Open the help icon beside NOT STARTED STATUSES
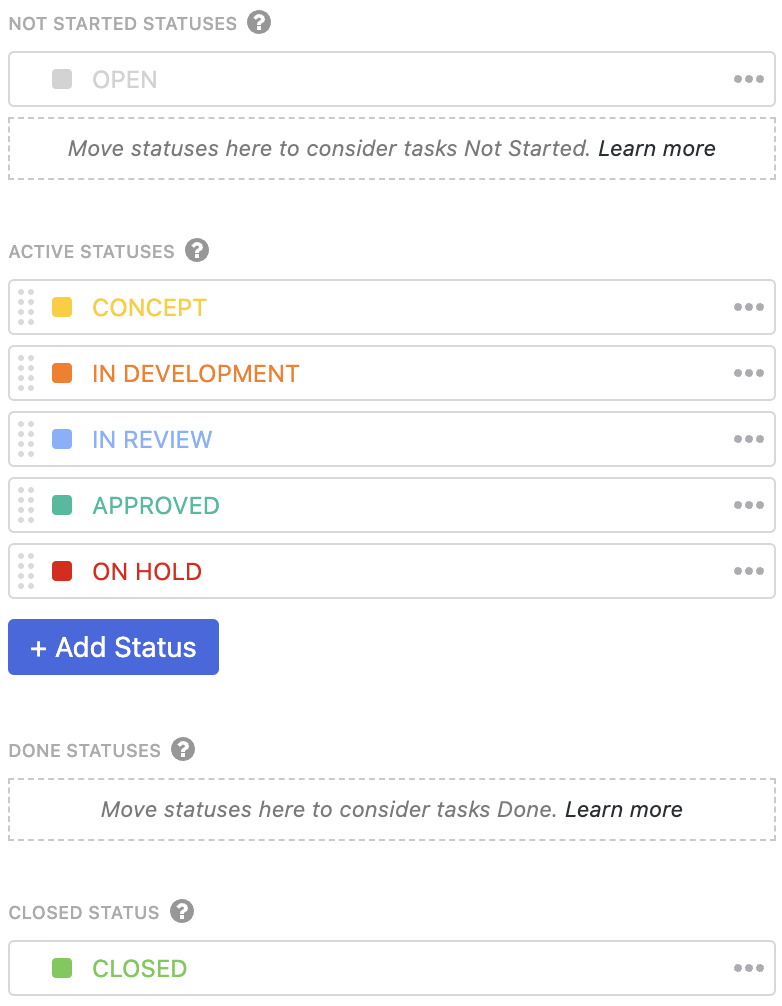This screenshot has height=1006, width=782. pyautogui.click(x=259, y=22)
